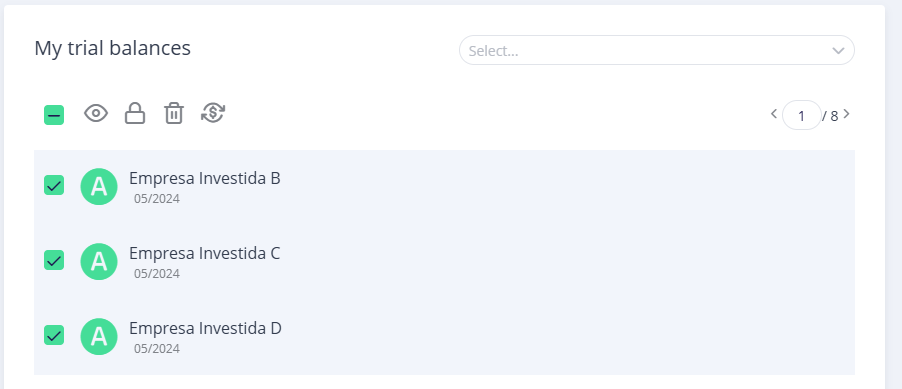
Task: Click the eye view icon in toolbar
Action: point(96,113)
